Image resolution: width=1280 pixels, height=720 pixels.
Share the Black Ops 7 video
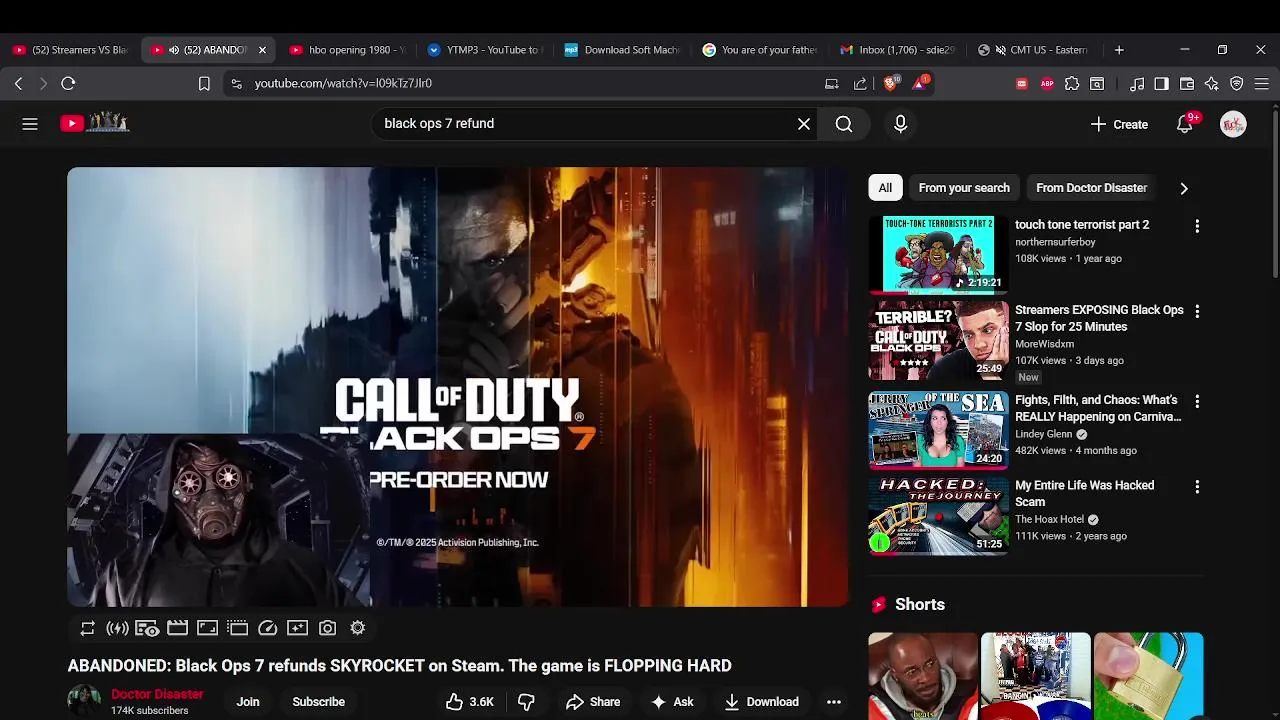pos(593,702)
